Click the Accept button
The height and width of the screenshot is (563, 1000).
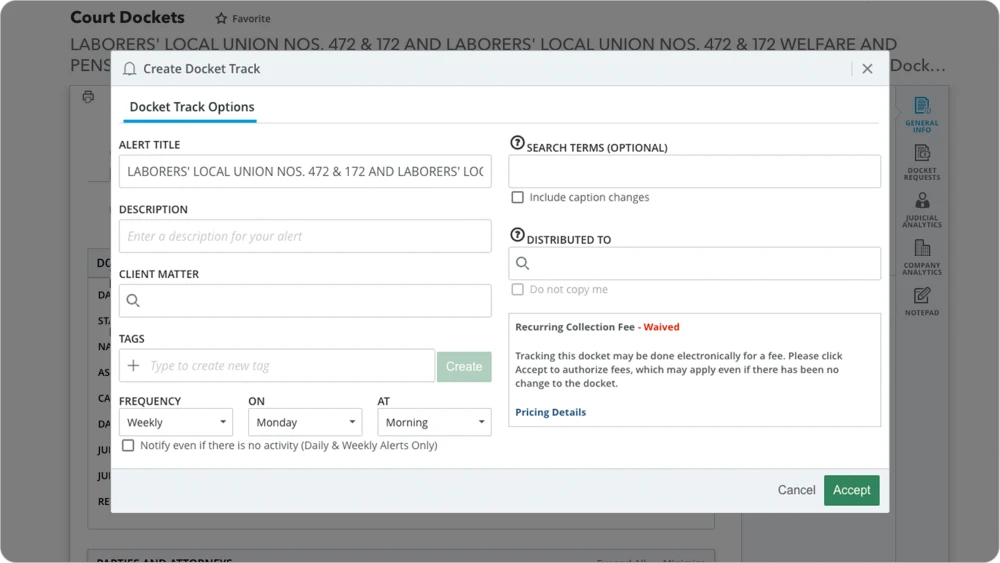pyautogui.click(x=851, y=490)
